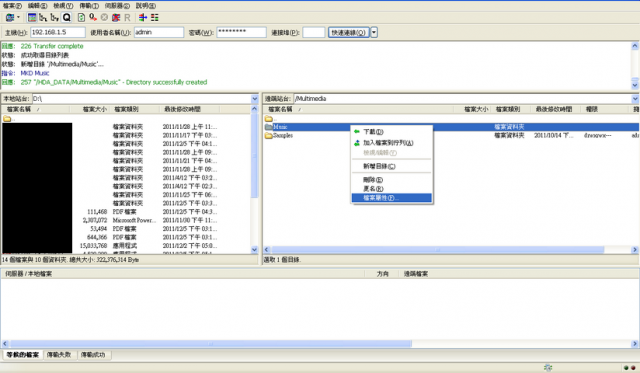Click the remote site path field /Multimedia
This screenshot has width=640, height=373.
point(462,99)
